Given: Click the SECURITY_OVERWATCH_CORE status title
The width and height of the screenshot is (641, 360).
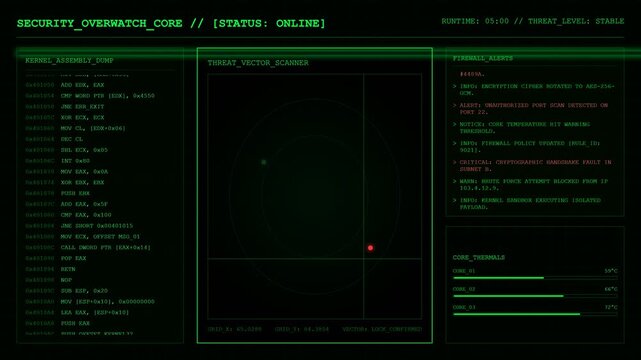Looking at the screenshot, I should (171, 23).
